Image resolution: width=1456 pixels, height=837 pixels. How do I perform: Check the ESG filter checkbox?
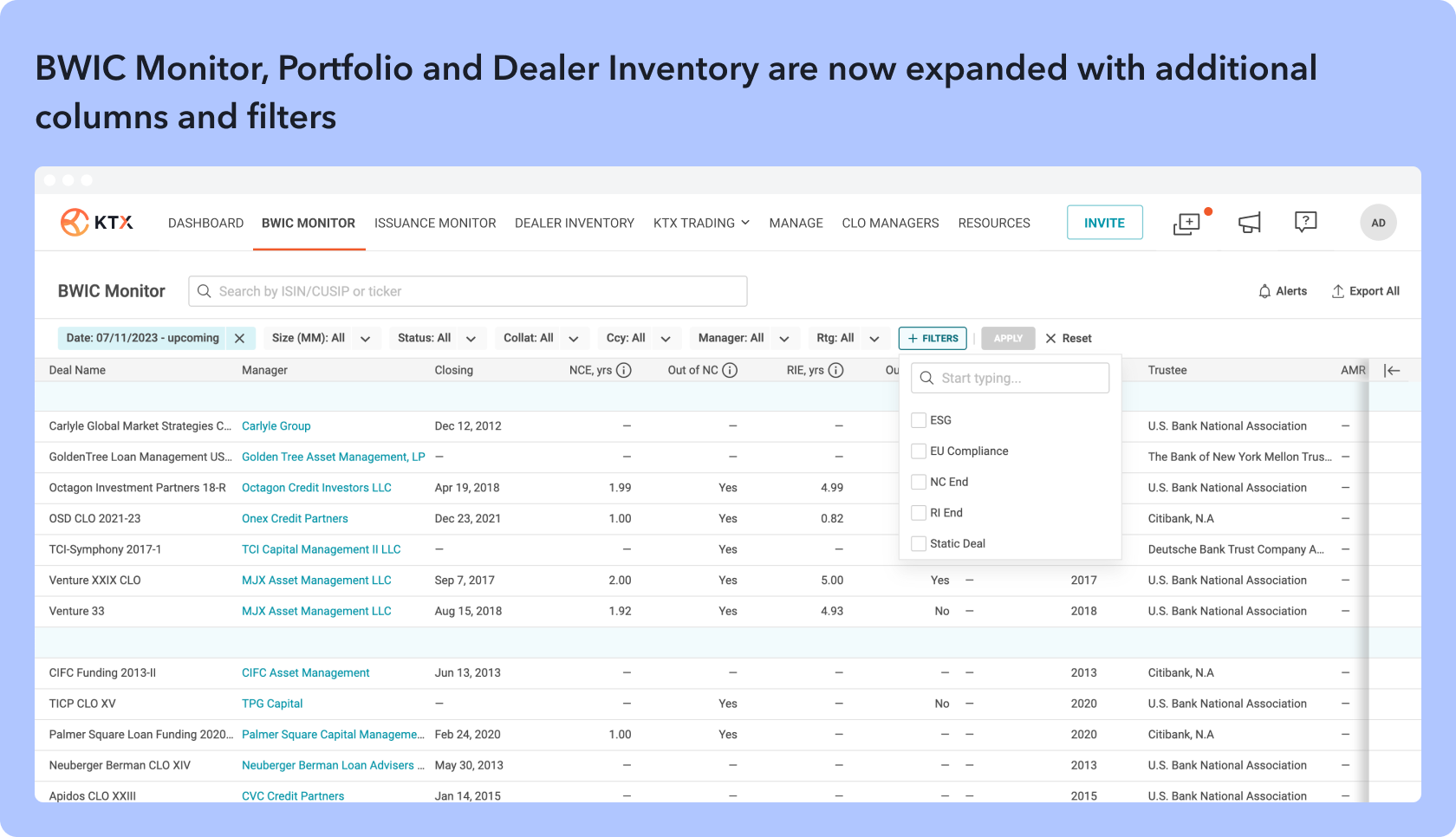(919, 420)
